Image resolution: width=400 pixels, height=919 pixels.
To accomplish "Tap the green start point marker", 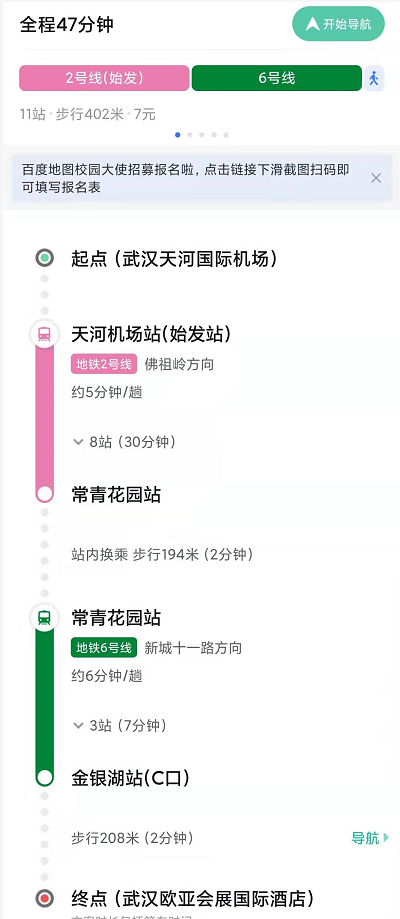I will pos(45,258).
